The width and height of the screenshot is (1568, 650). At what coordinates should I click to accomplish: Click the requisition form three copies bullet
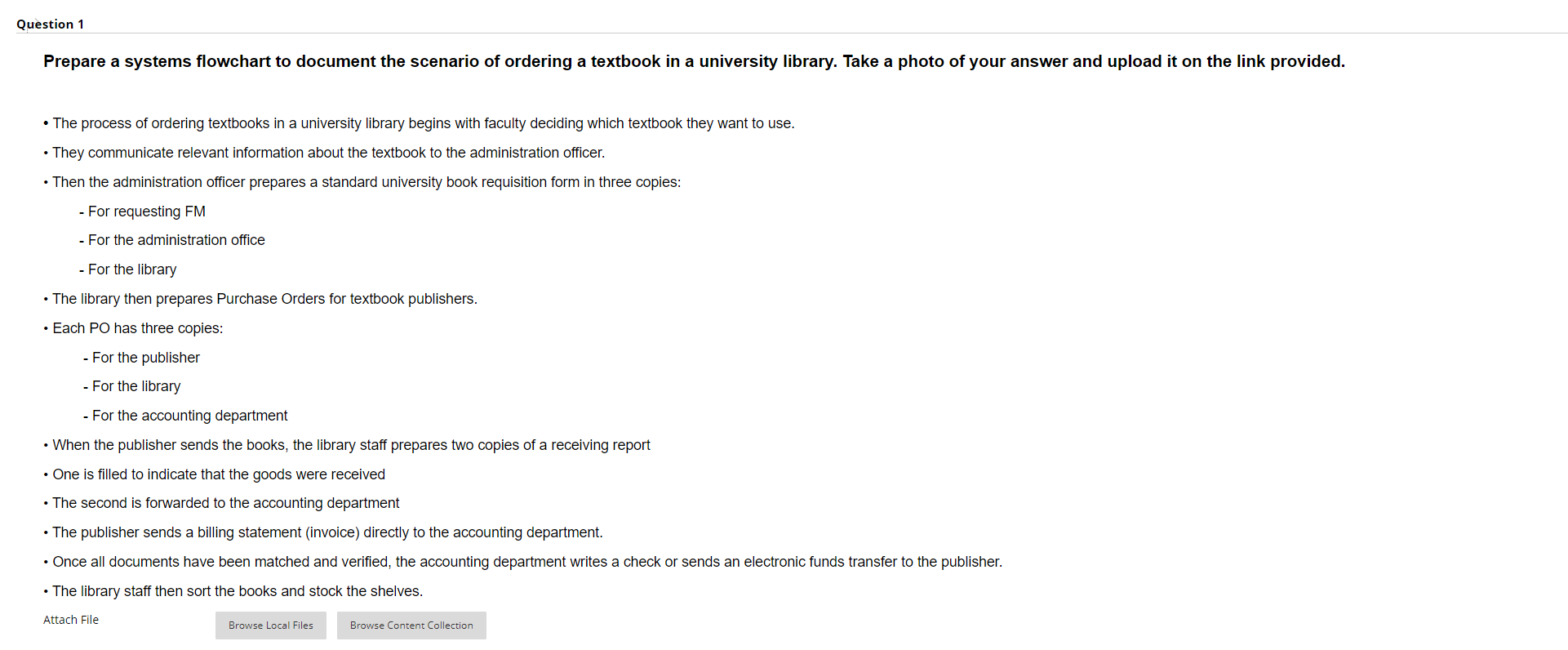point(362,182)
